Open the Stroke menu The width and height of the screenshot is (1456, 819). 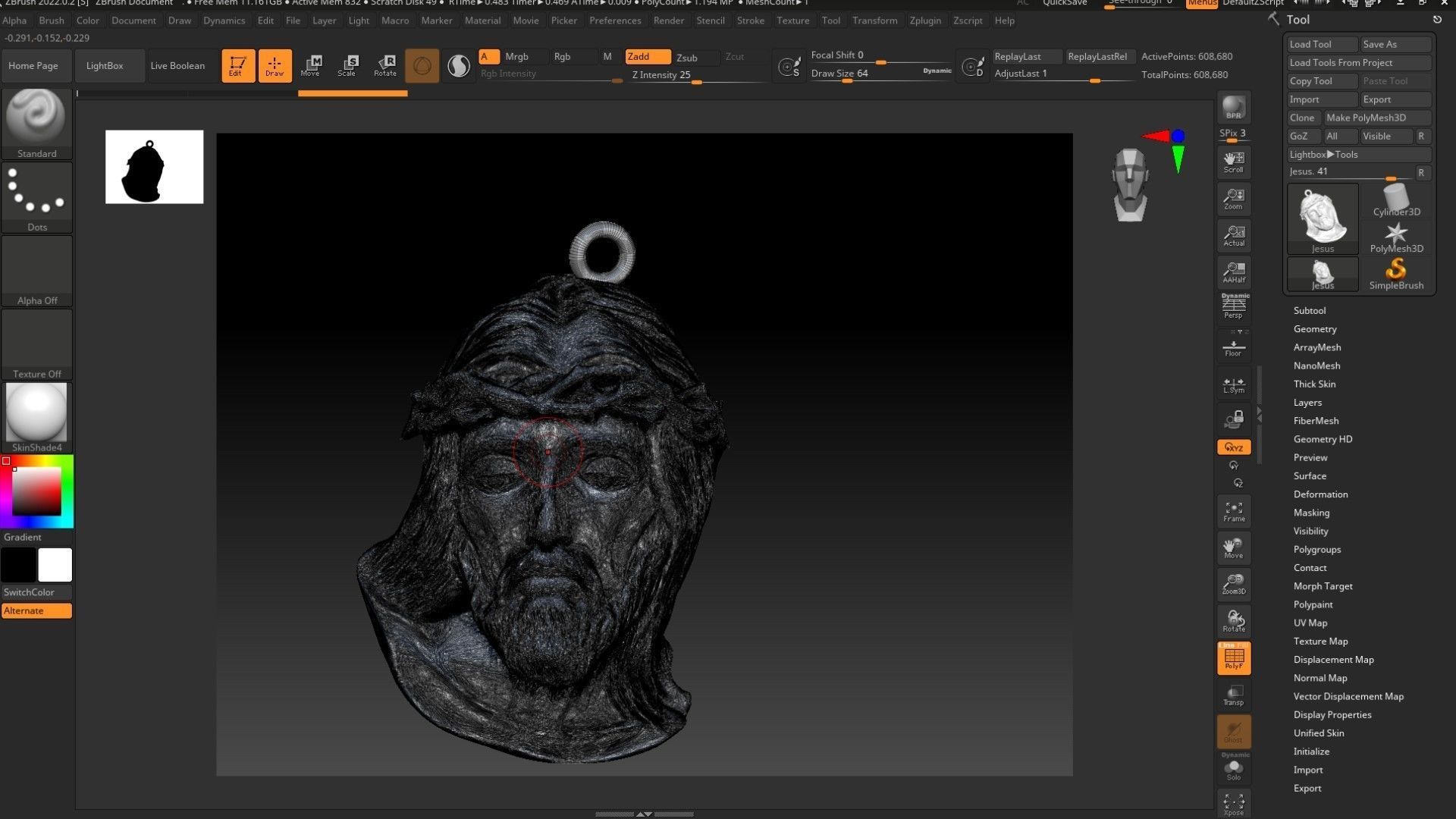(x=751, y=20)
